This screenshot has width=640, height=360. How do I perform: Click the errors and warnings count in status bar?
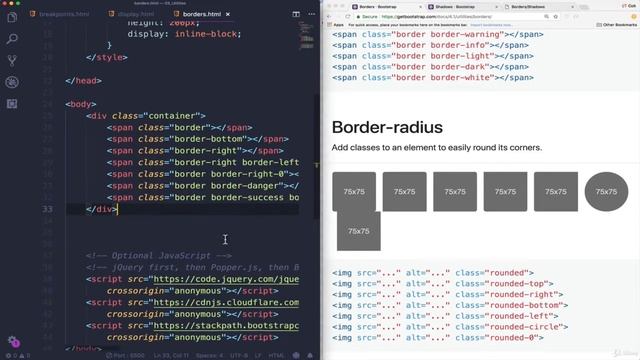(18, 356)
